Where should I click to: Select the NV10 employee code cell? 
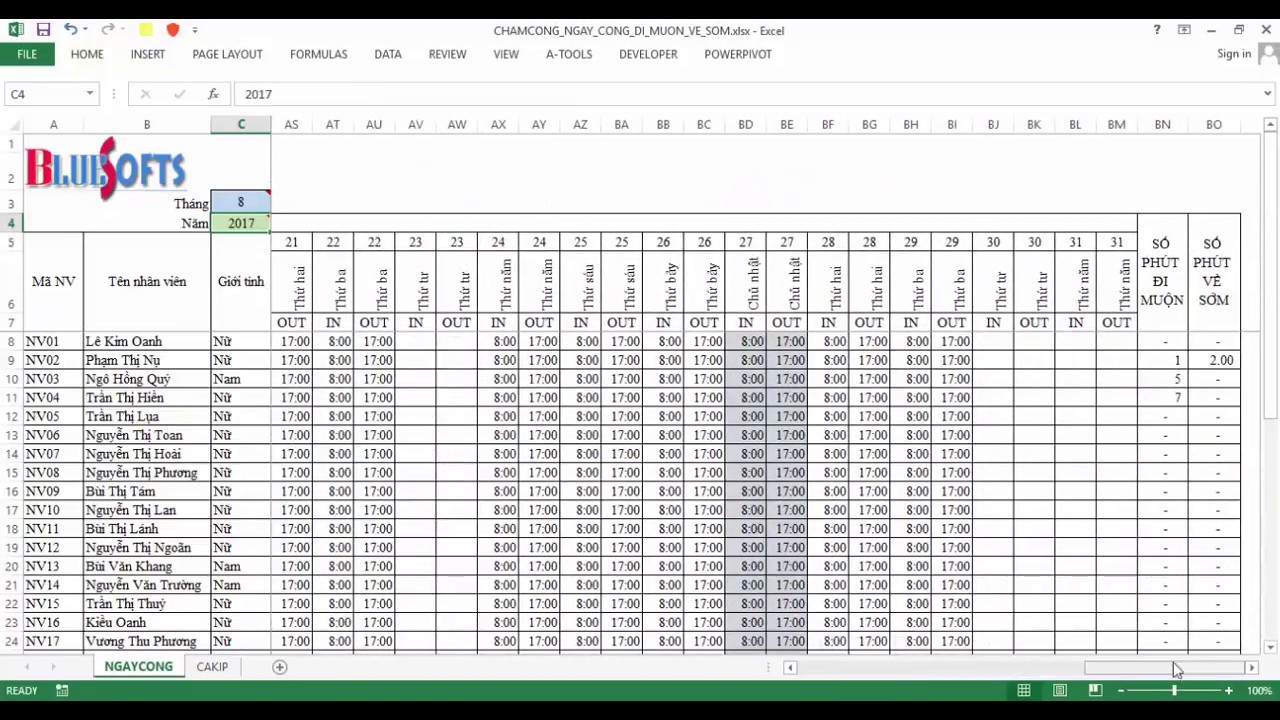tap(53, 510)
